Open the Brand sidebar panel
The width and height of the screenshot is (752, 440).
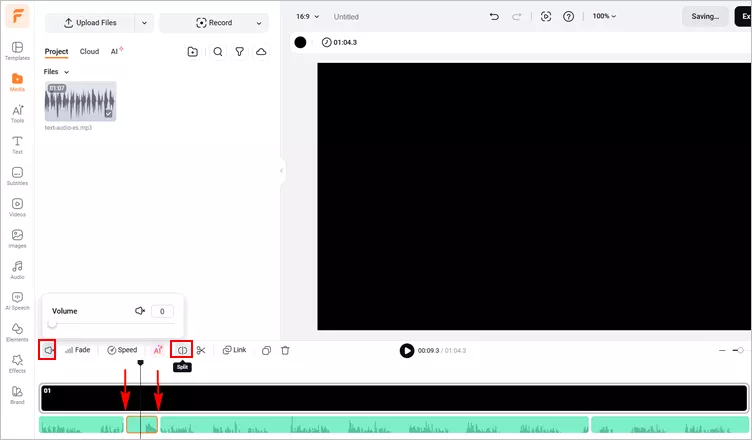point(17,395)
